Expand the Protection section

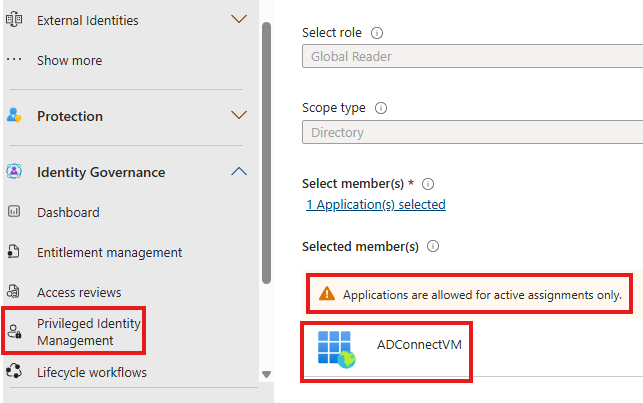click(x=238, y=115)
